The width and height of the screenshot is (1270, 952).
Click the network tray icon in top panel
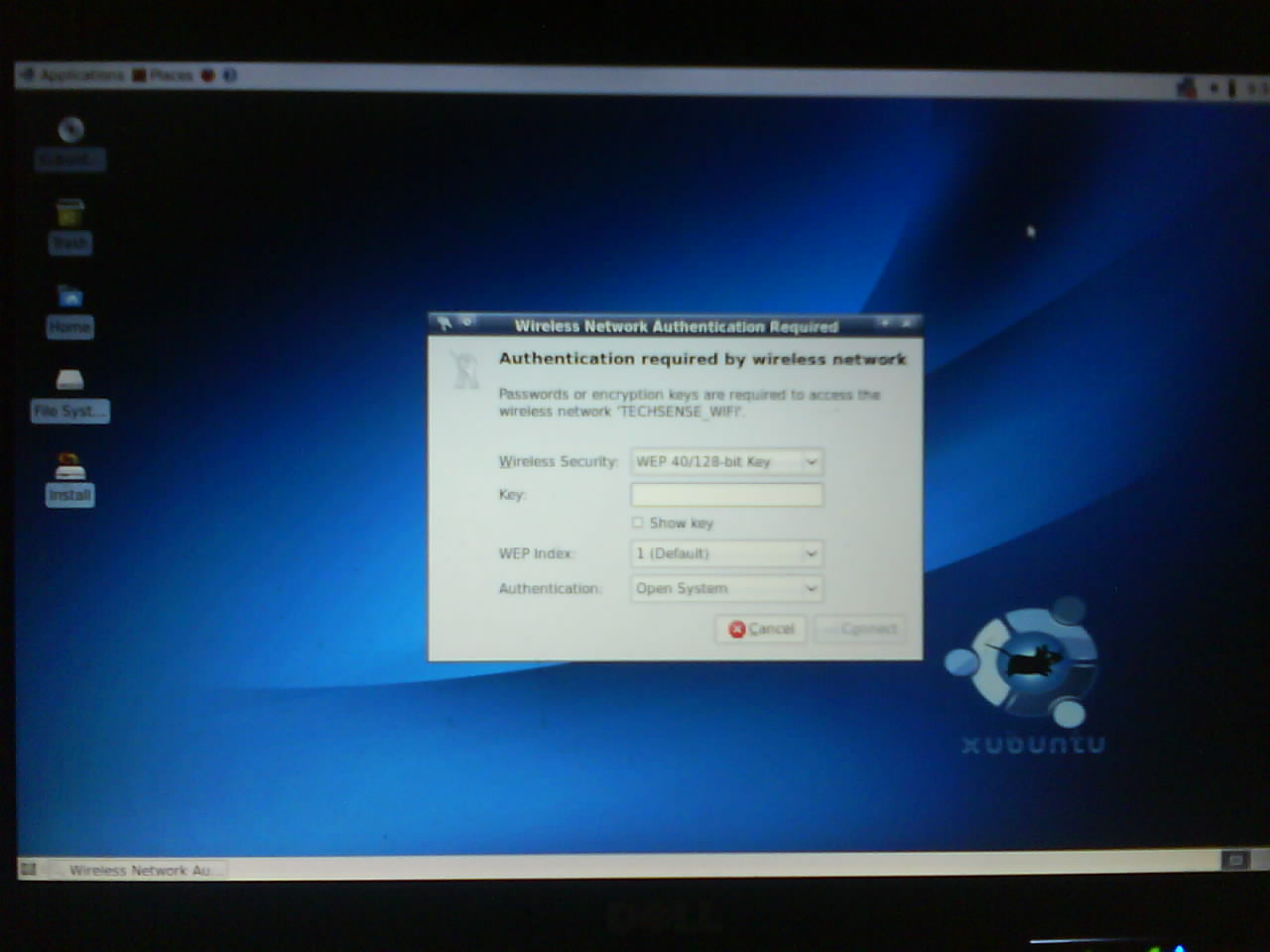(x=1186, y=88)
